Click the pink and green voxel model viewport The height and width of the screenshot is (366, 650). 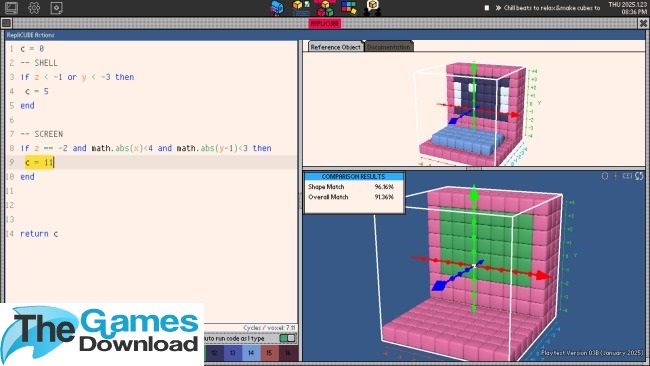474,266
